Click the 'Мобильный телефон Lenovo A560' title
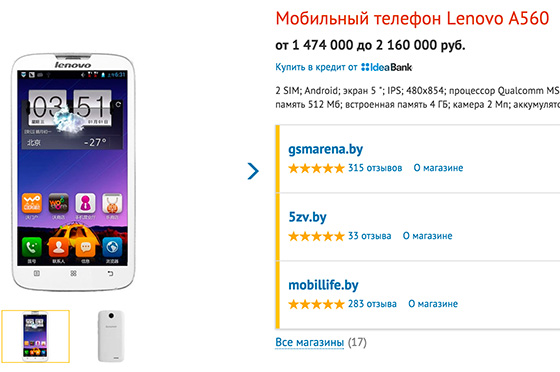The image size is (560, 372). pos(412,18)
